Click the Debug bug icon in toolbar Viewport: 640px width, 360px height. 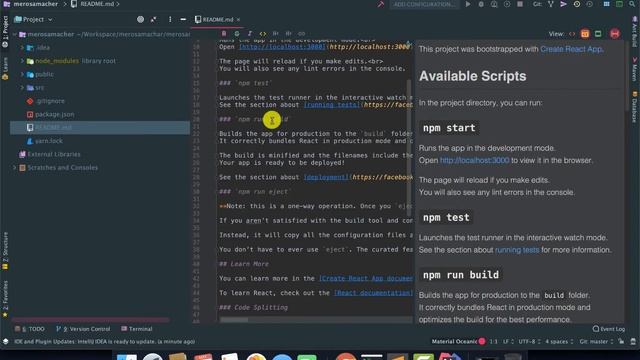point(481,4)
